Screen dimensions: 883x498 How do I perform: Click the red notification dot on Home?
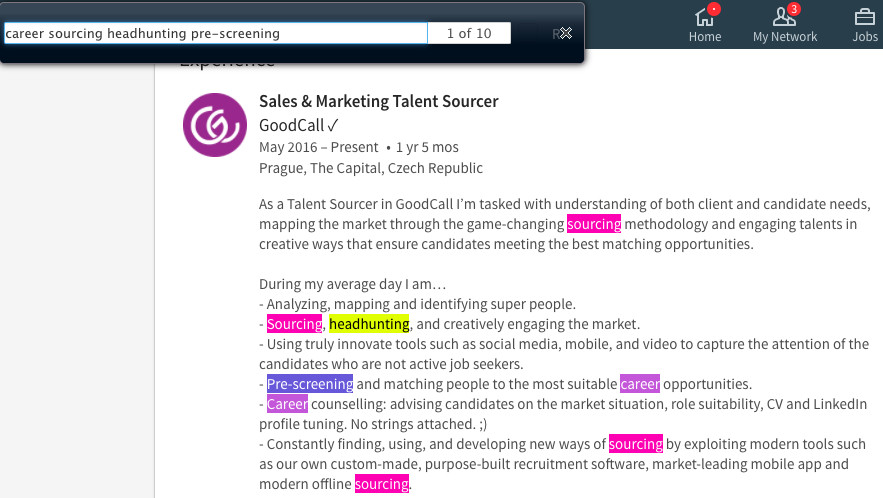[x=713, y=9]
